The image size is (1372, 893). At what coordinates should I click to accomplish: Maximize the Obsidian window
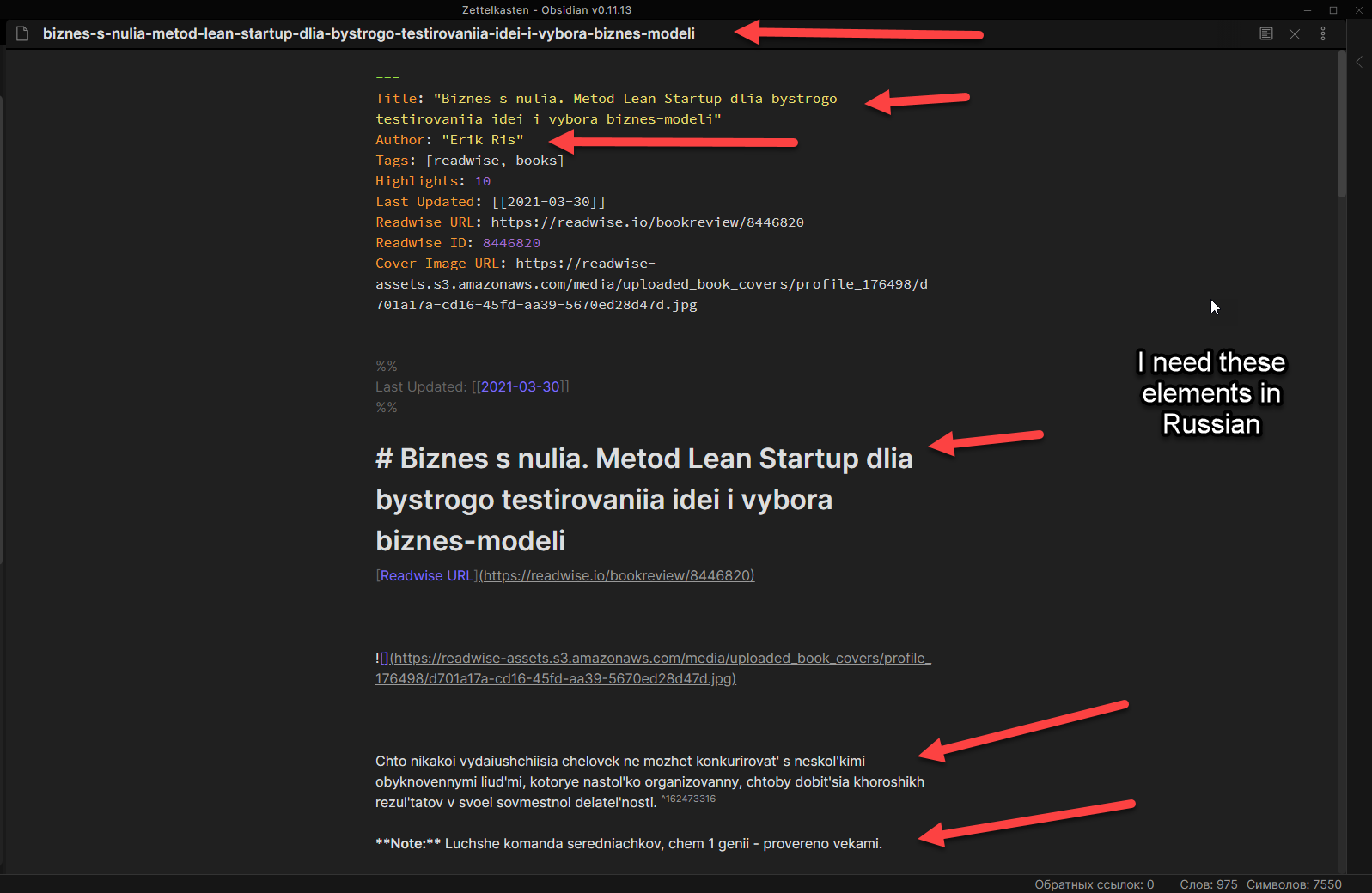[x=1333, y=10]
